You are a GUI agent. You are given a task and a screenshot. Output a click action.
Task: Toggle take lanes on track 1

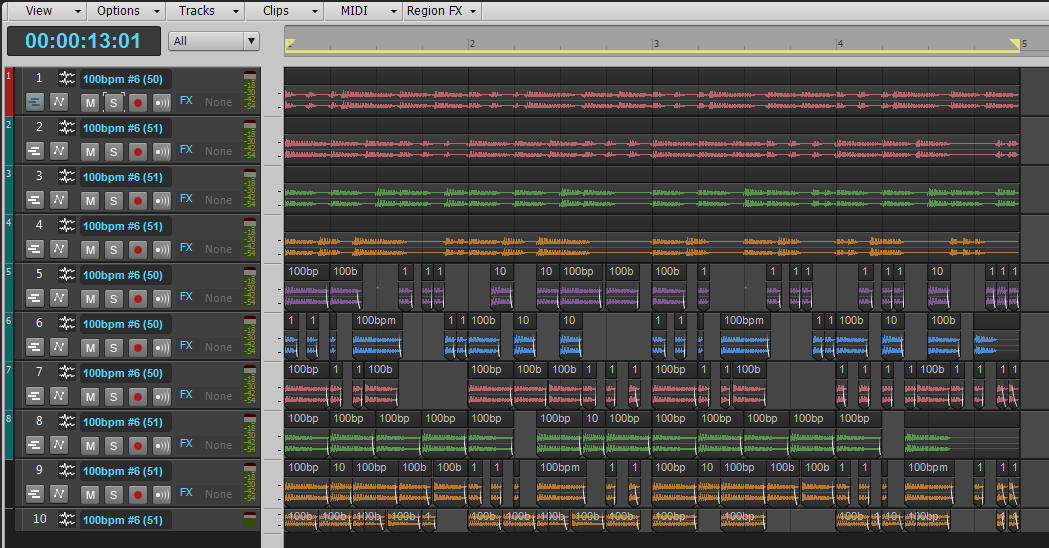pyautogui.click(x=35, y=102)
